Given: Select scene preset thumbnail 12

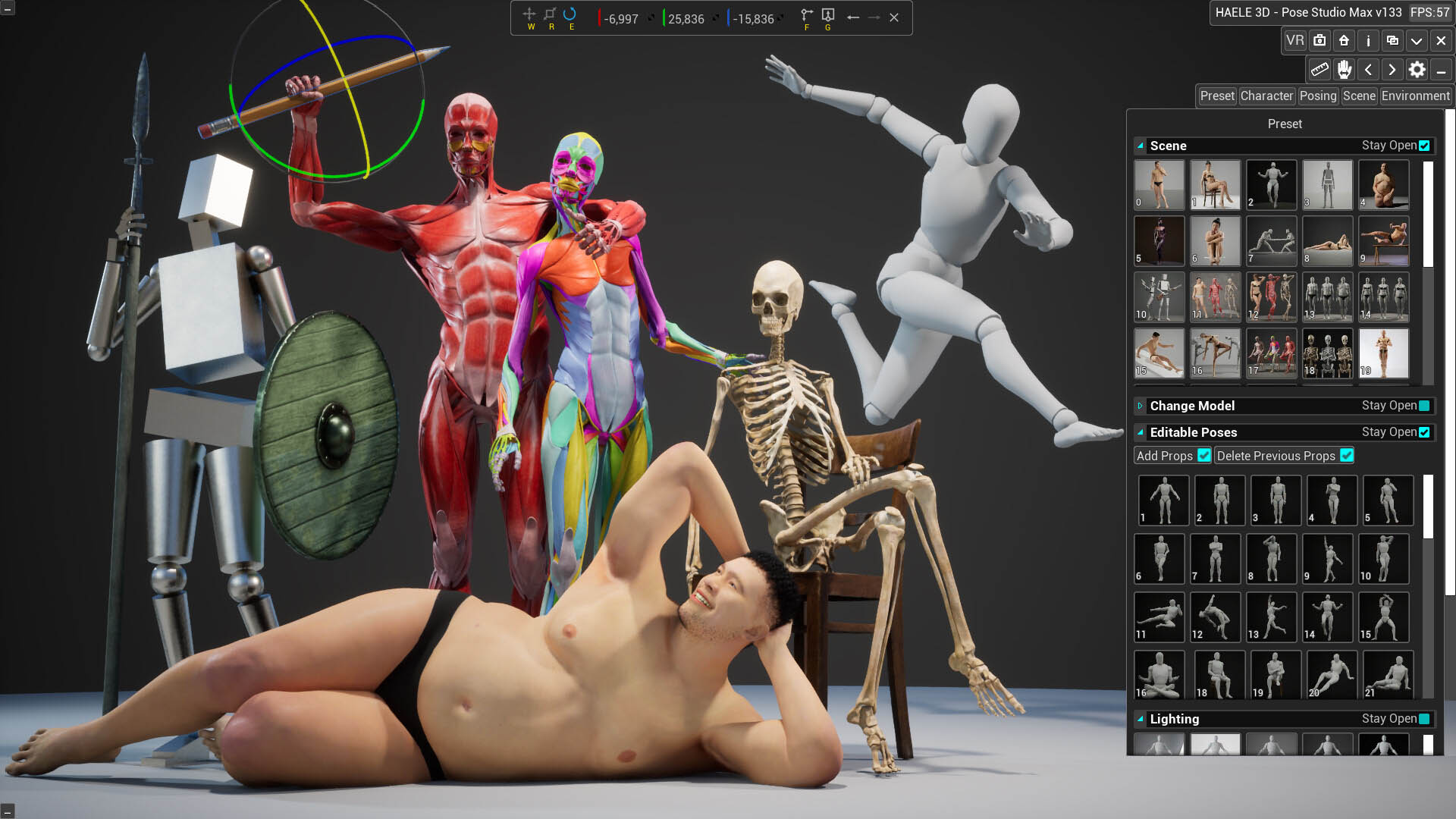Looking at the screenshot, I should coord(1271,297).
